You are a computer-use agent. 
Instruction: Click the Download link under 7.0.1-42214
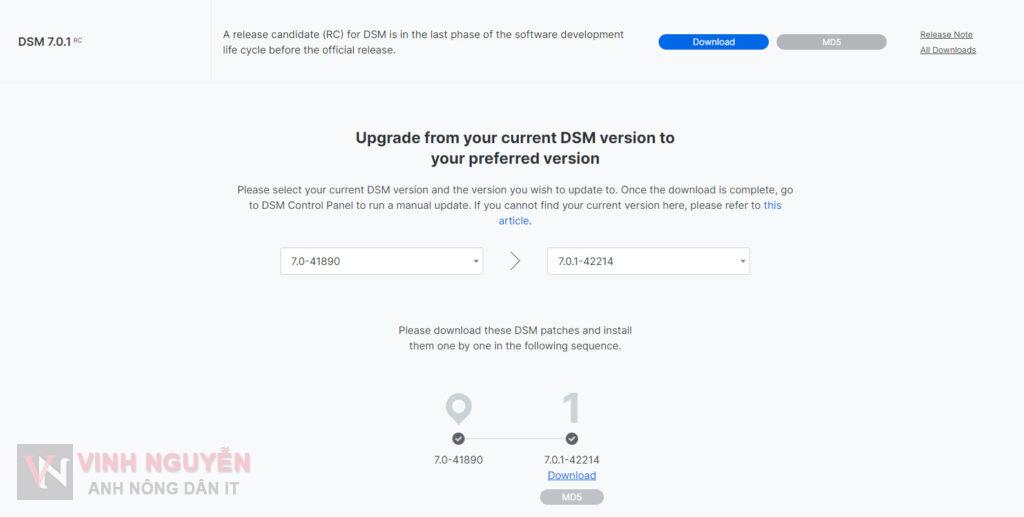pos(571,475)
